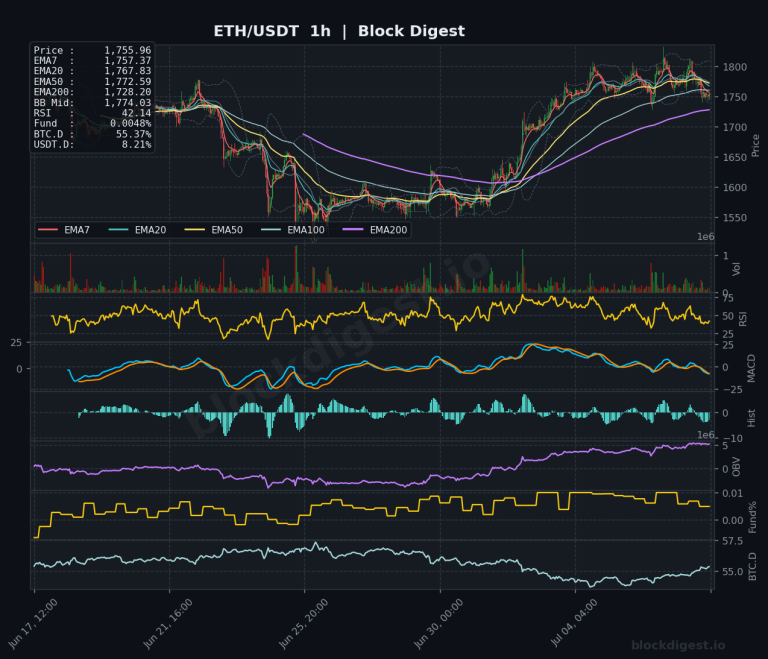Click the vertical "BTC.D" axis label on the right
768x659 pixels.
[752, 567]
